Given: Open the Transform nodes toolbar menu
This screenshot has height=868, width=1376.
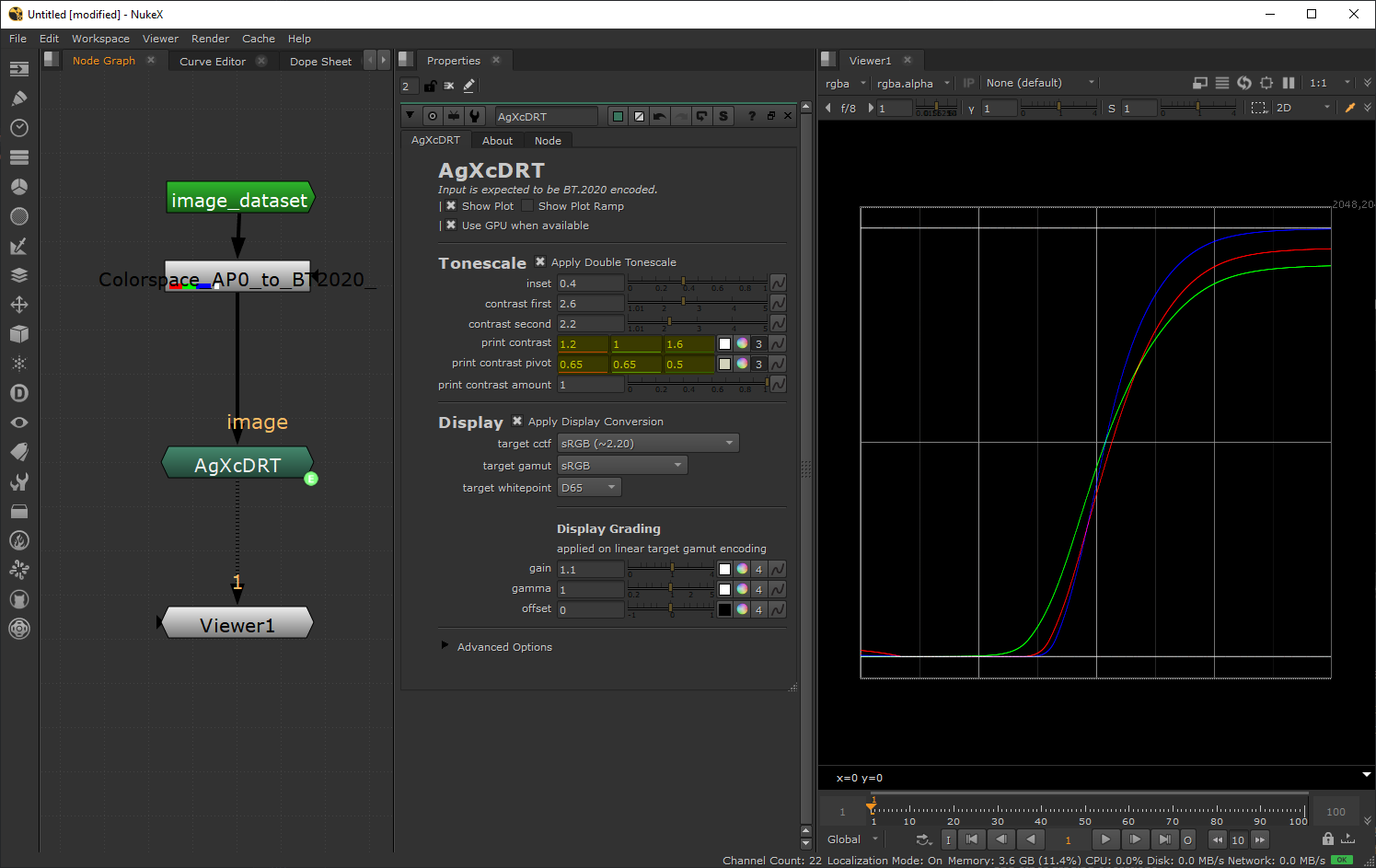Looking at the screenshot, I should (x=19, y=305).
